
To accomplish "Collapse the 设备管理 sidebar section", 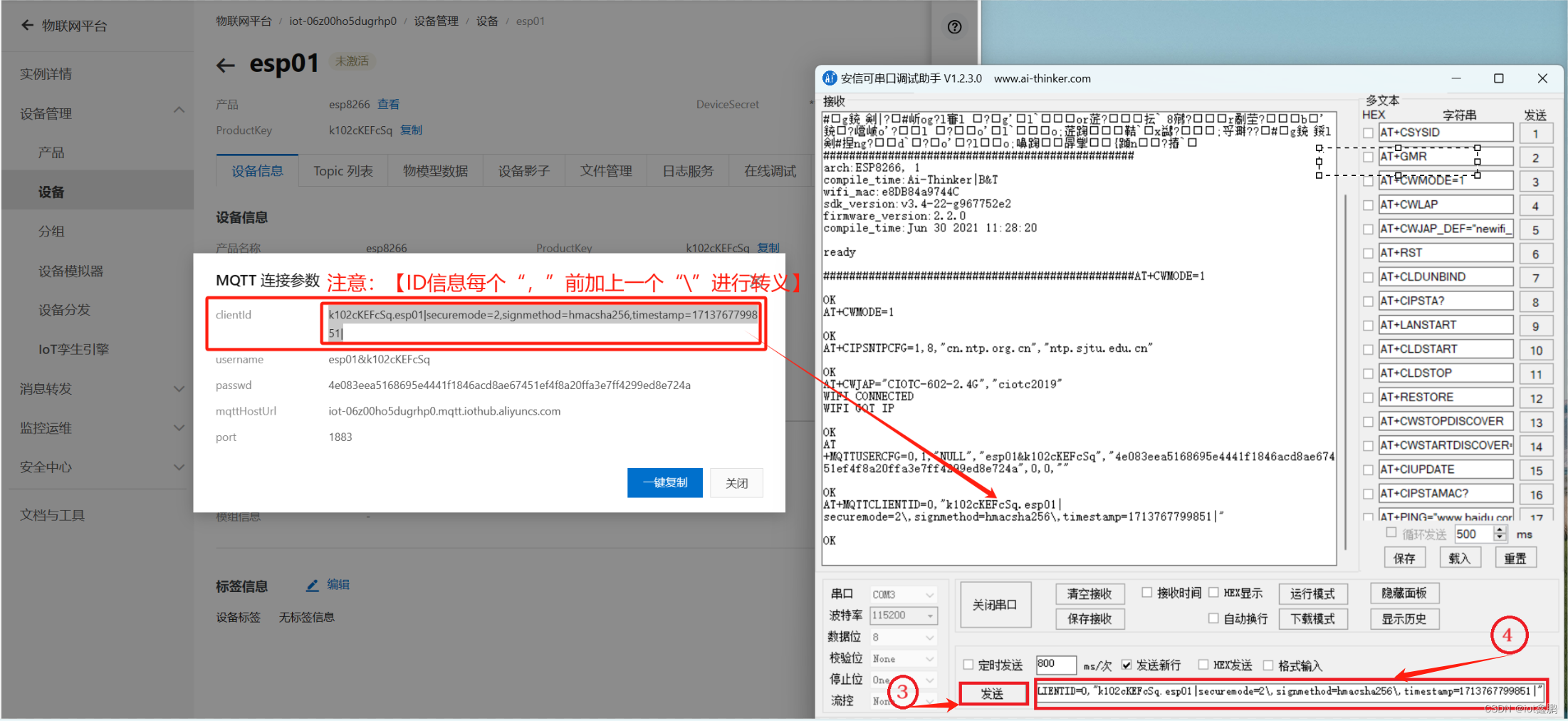I will pos(179,111).
